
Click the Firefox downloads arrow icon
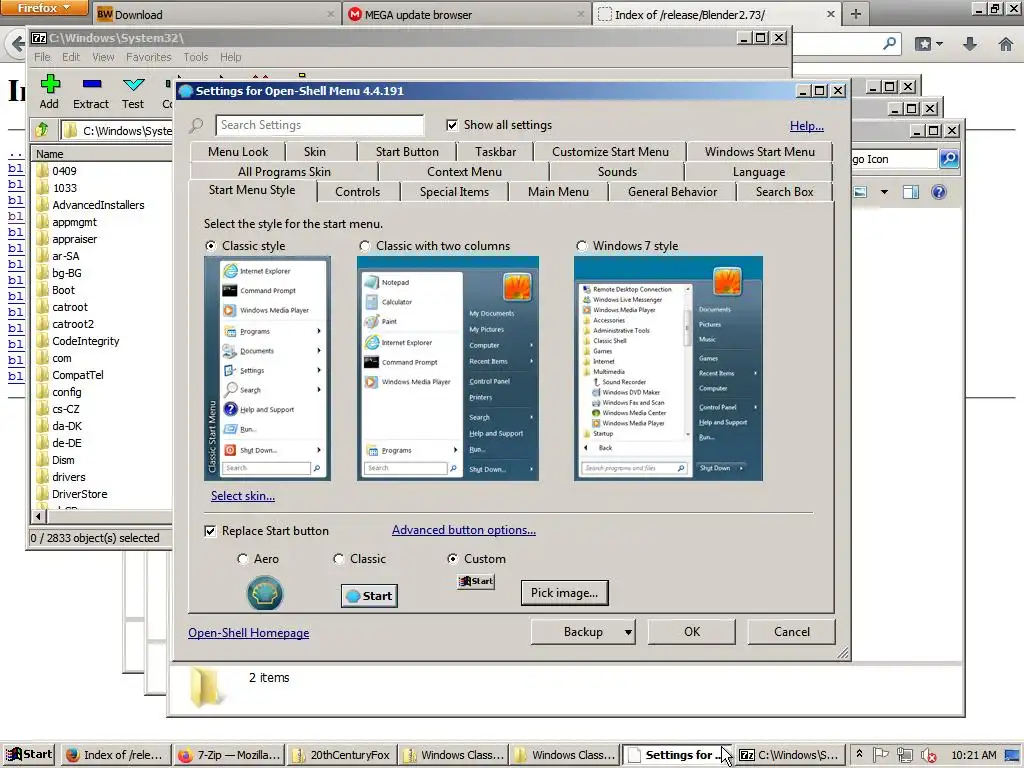(x=970, y=44)
